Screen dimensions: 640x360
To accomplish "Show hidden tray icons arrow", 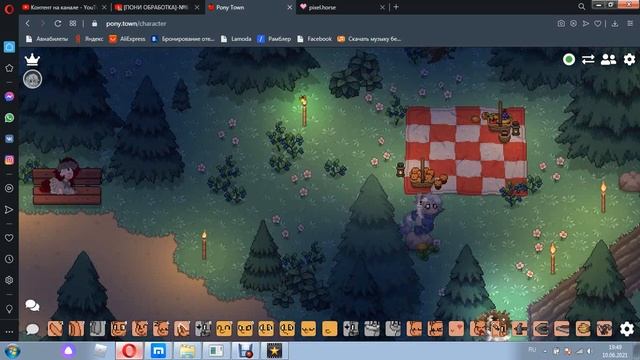I will [x=545, y=351].
